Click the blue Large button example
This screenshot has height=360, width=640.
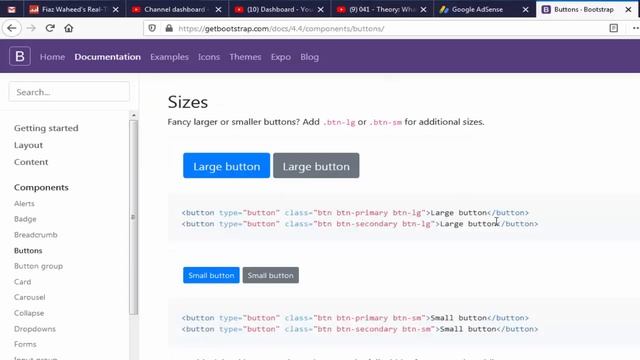click(x=227, y=166)
